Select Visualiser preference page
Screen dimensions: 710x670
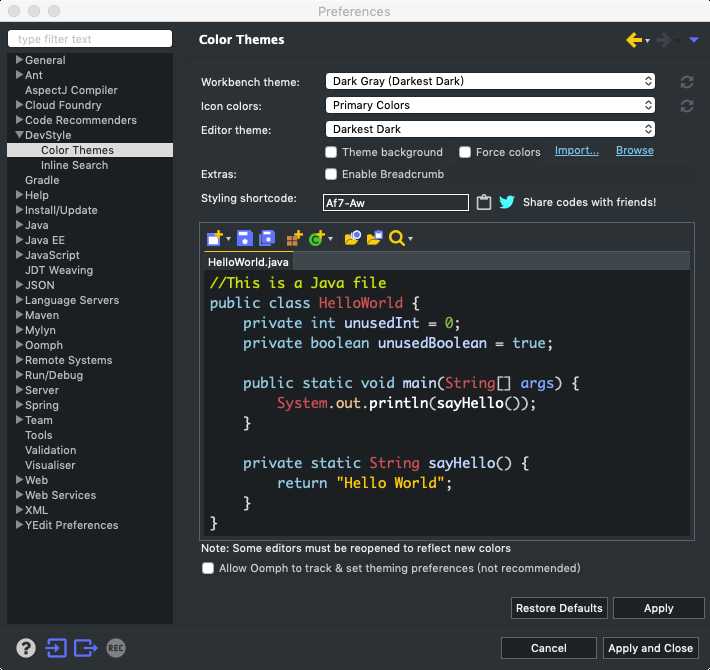50,465
